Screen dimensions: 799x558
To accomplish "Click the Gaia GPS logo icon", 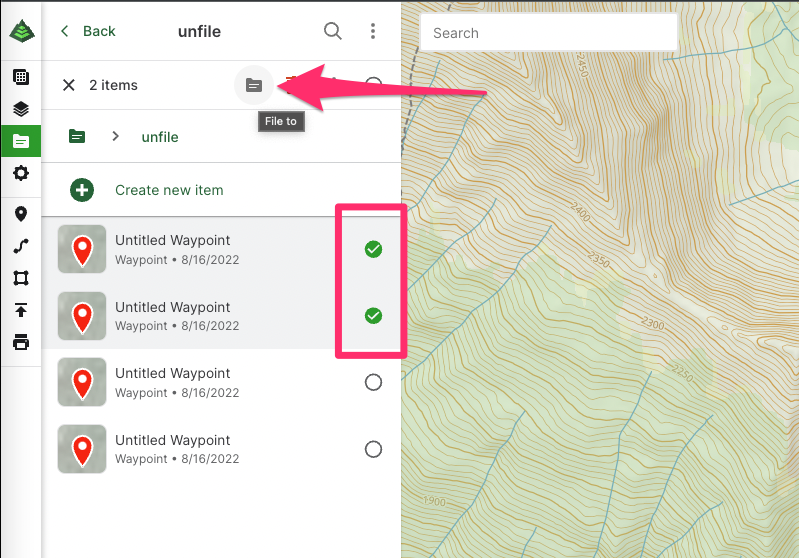I will [x=22, y=31].
